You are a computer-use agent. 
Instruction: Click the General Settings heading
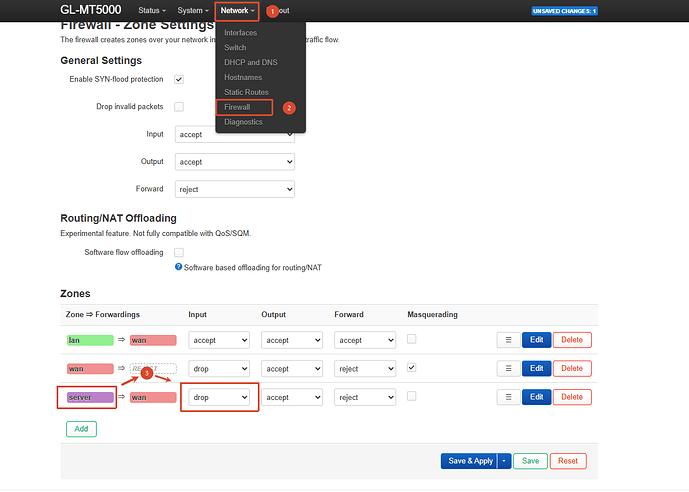click(x=101, y=61)
